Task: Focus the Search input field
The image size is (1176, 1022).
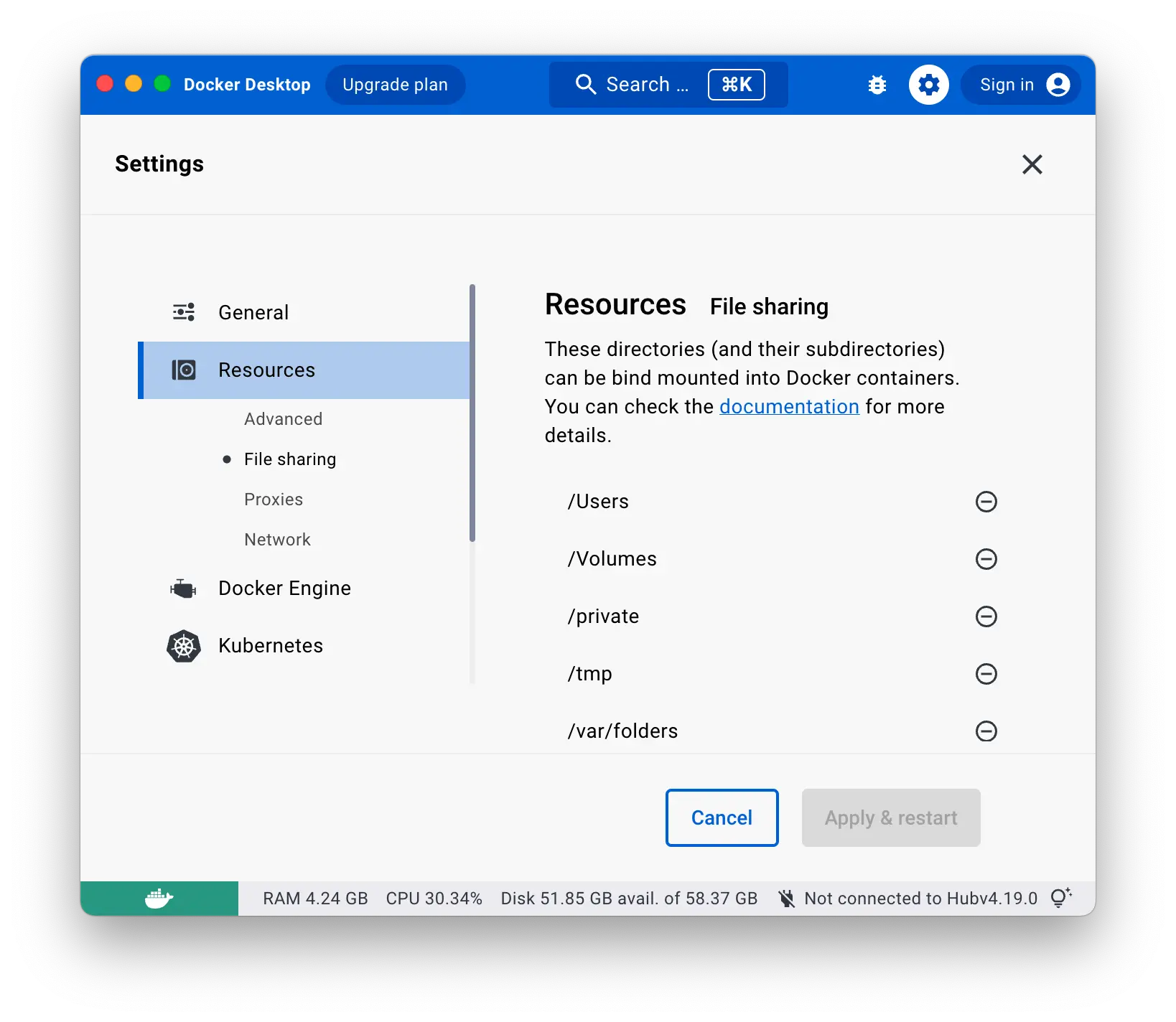Action: (668, 85)
